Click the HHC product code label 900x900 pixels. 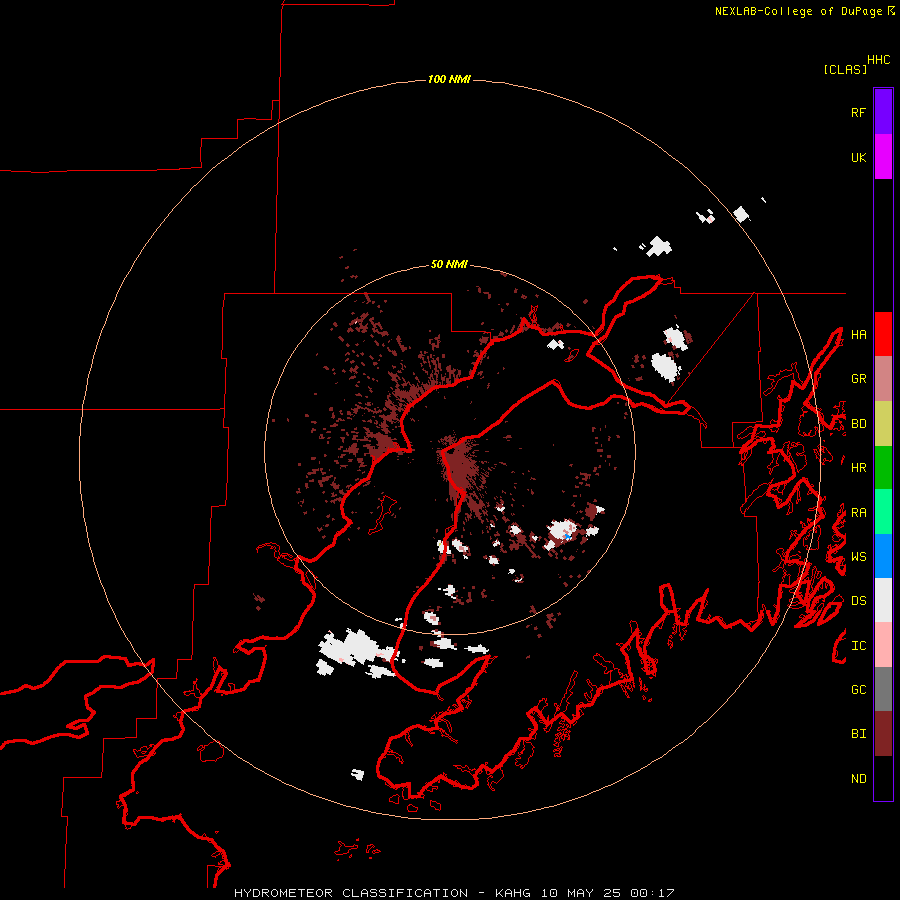879,60
